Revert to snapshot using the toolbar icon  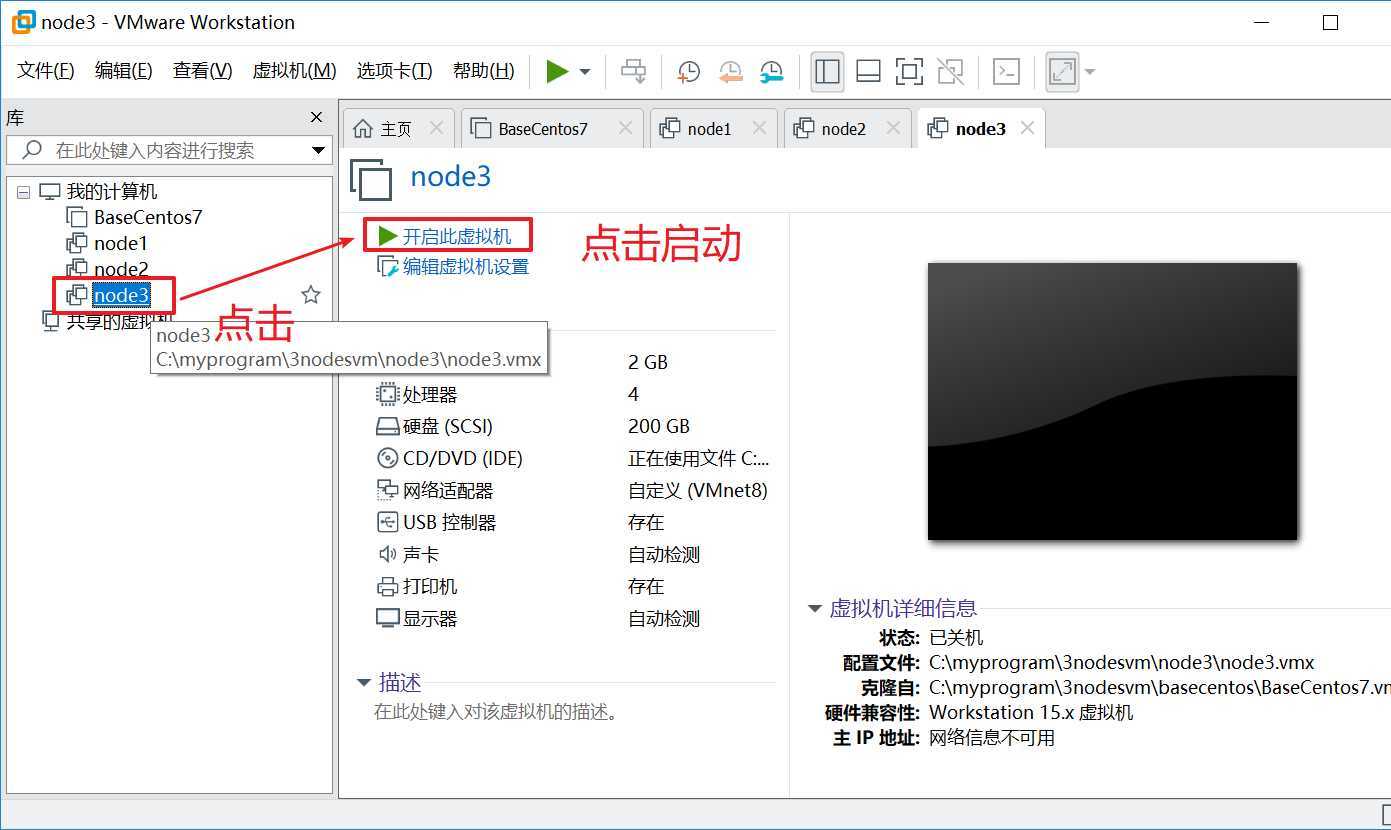point(731,71)
